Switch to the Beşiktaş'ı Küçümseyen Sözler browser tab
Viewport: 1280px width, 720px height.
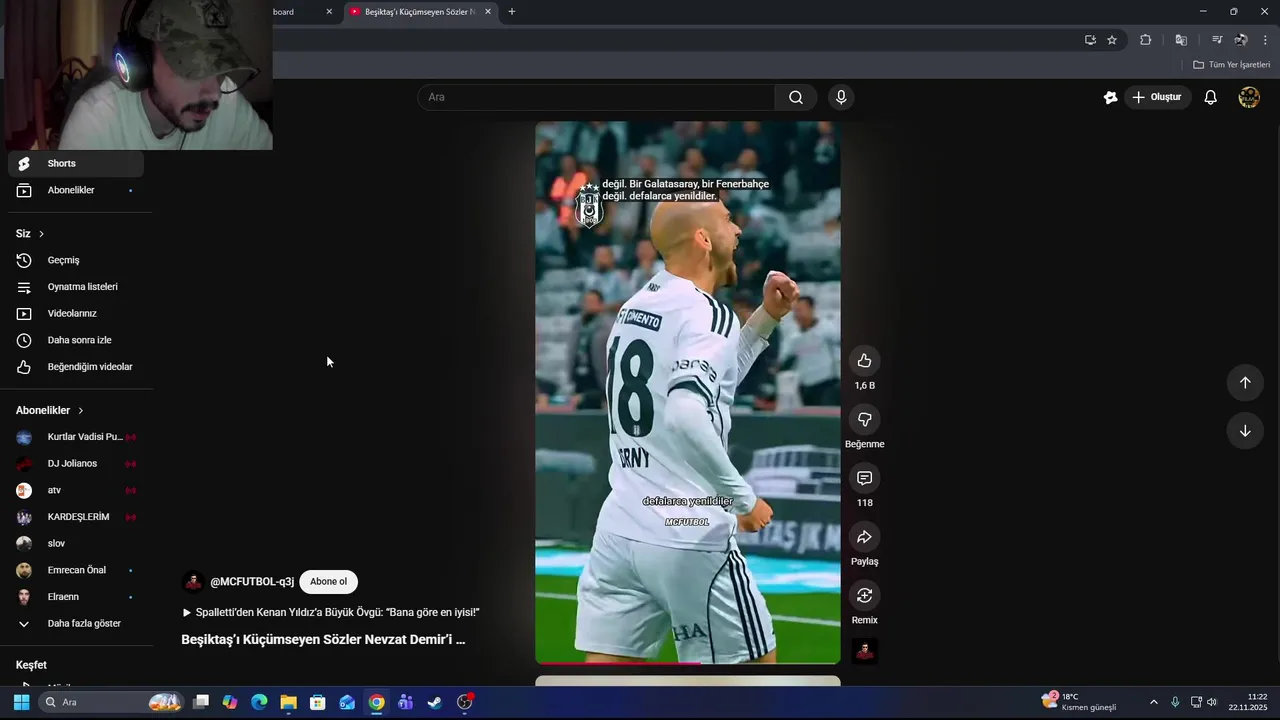click(x=420, y=12)
